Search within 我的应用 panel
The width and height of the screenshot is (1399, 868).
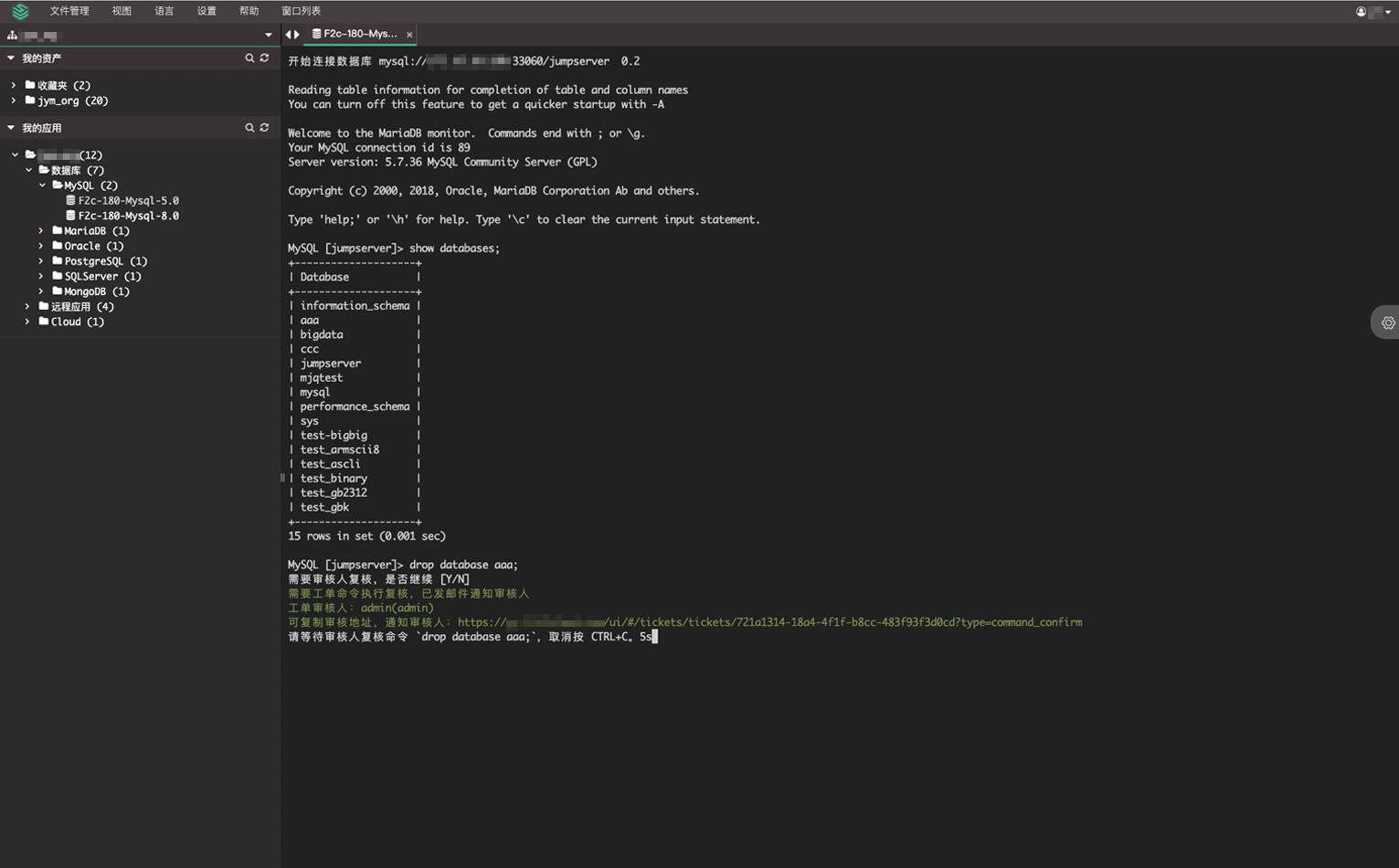click(249, 128)
